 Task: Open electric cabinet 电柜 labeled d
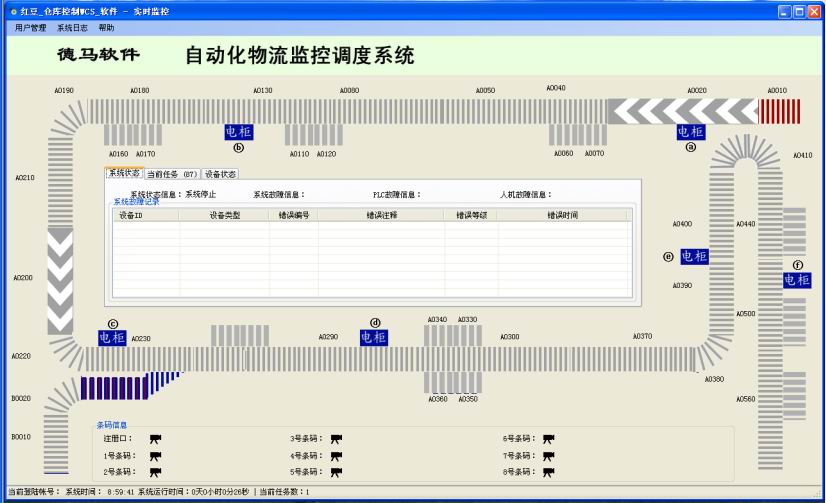(374, 338)
